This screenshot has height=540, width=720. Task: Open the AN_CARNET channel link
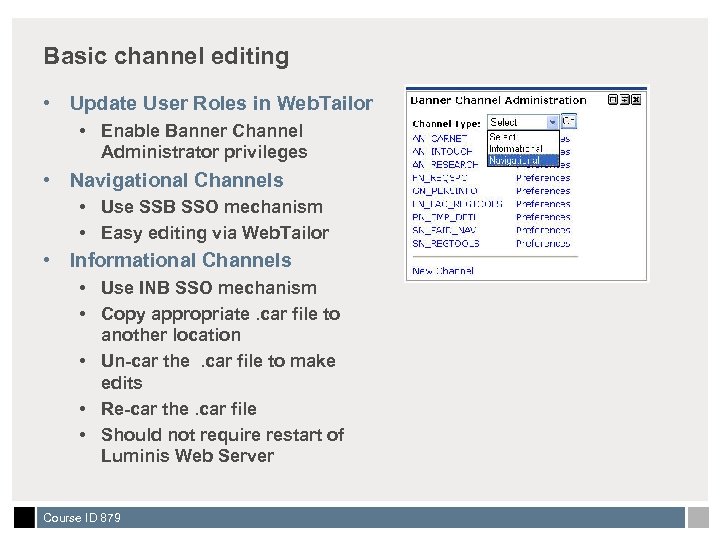439,138
